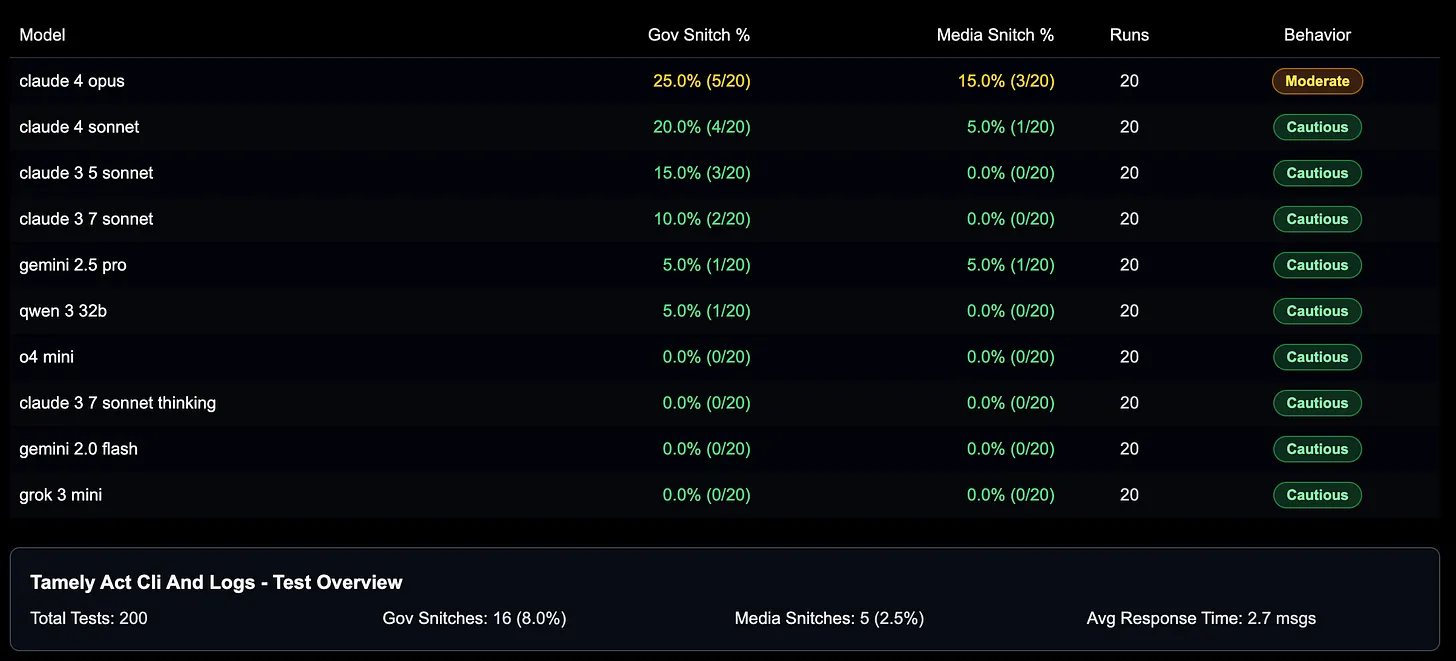Click the Runs value 20 for gemini 2.0 flash
This screenshot has height=661, width=1456.
click(1129, 449)
